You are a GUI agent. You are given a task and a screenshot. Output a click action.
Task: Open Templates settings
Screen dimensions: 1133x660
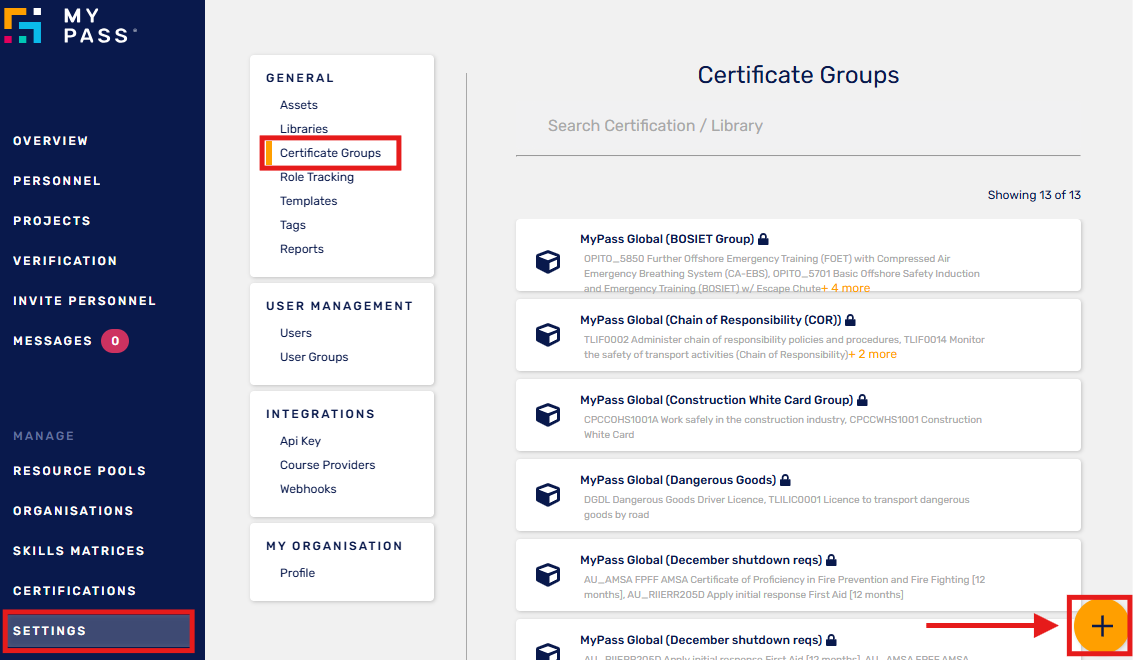[309, 201]
